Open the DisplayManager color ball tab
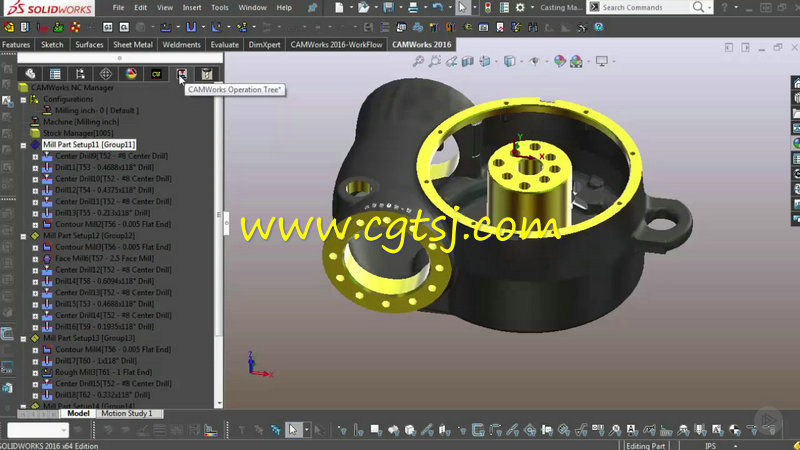Screen dimensions: 800x450 point(131,74)
